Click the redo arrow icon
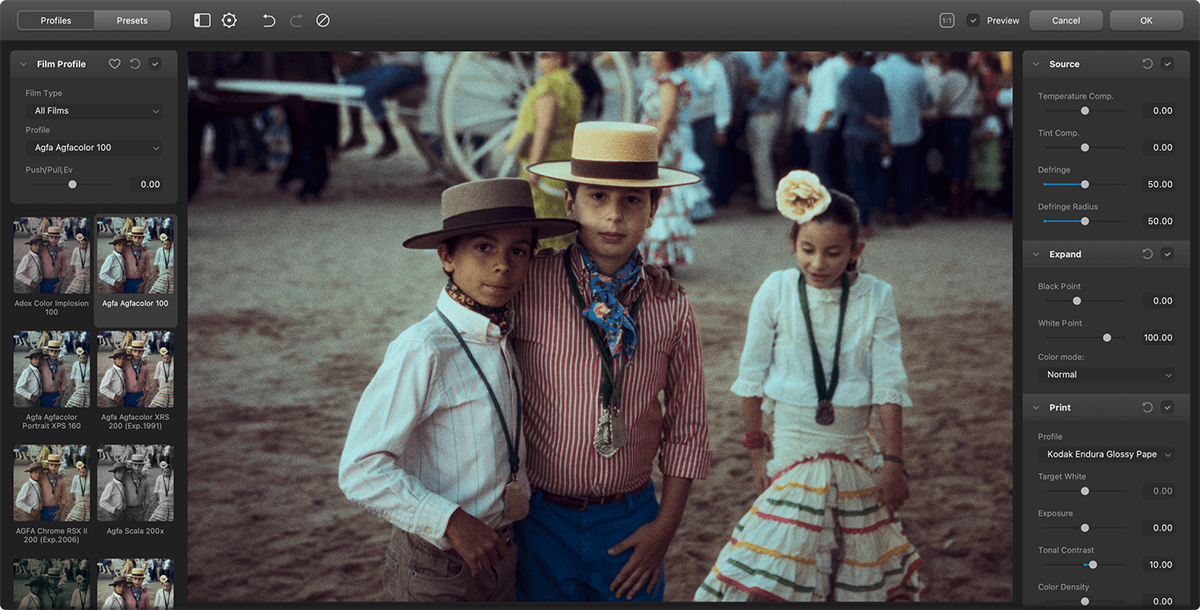 tap(296, 20)
